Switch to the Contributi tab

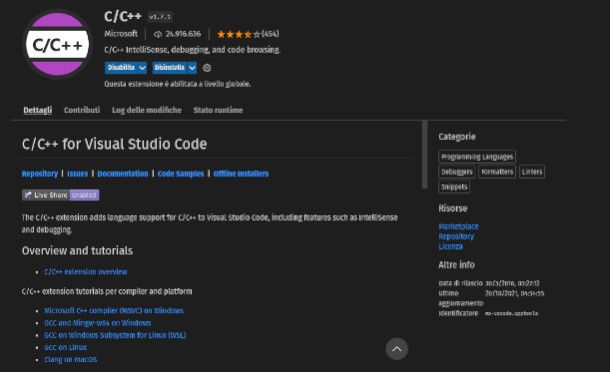82,110
